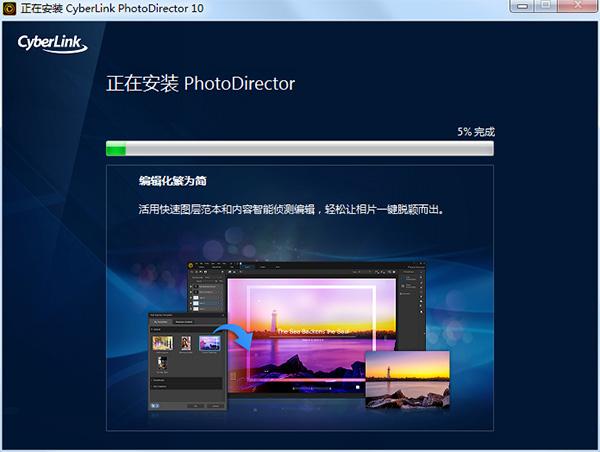This screenshot has height=452, width=600.
Task: Click the window title '正在安装 CyberLink PhotoDirector 10'
Action: 112,8
